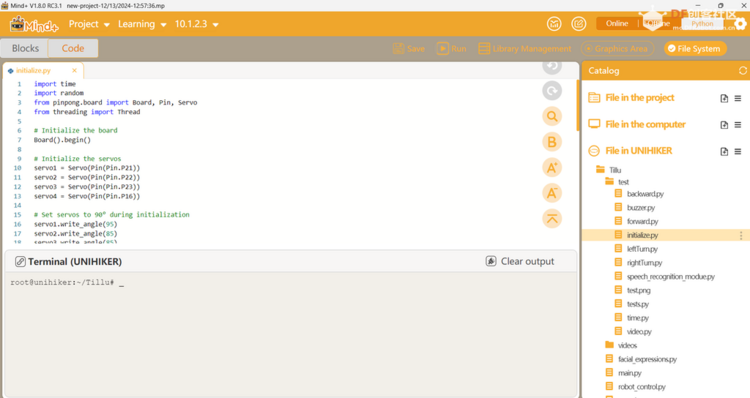
Task: Click the jump-to-top arrow icon
Action: click(552, 219)
